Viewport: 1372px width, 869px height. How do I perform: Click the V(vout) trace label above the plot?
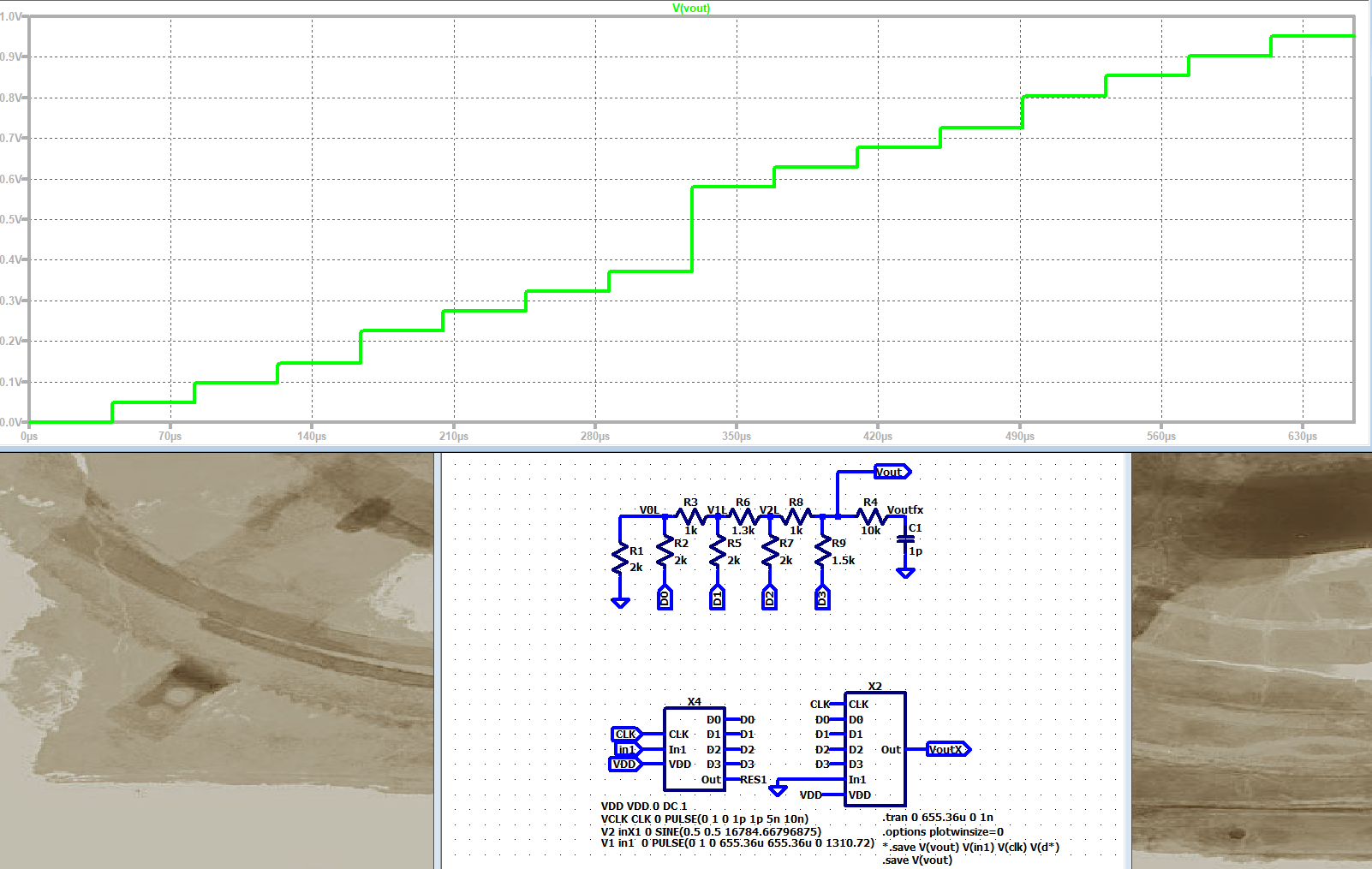click(690, 8)
